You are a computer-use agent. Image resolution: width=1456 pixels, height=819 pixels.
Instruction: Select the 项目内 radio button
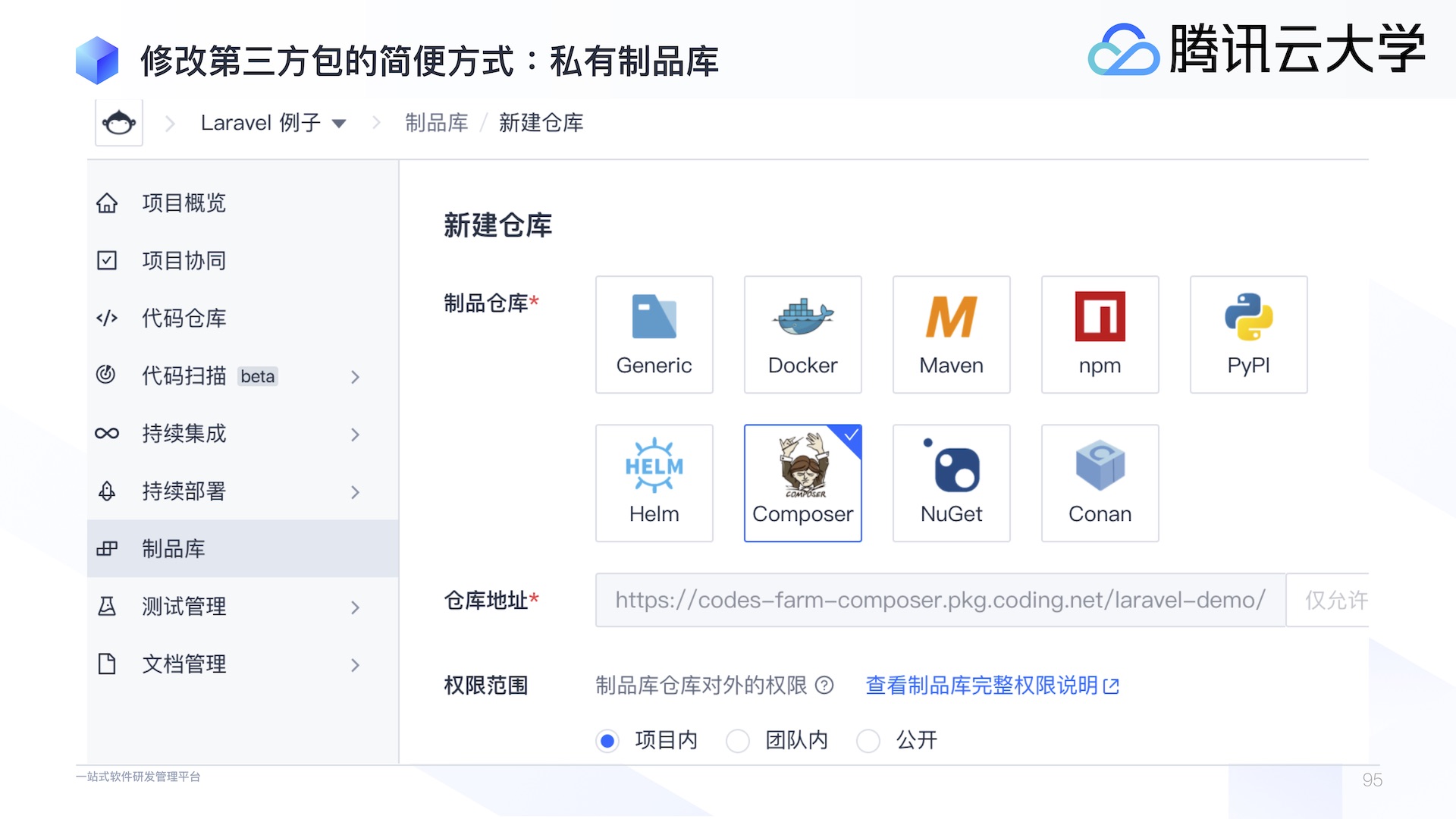[x=607, y=740]
